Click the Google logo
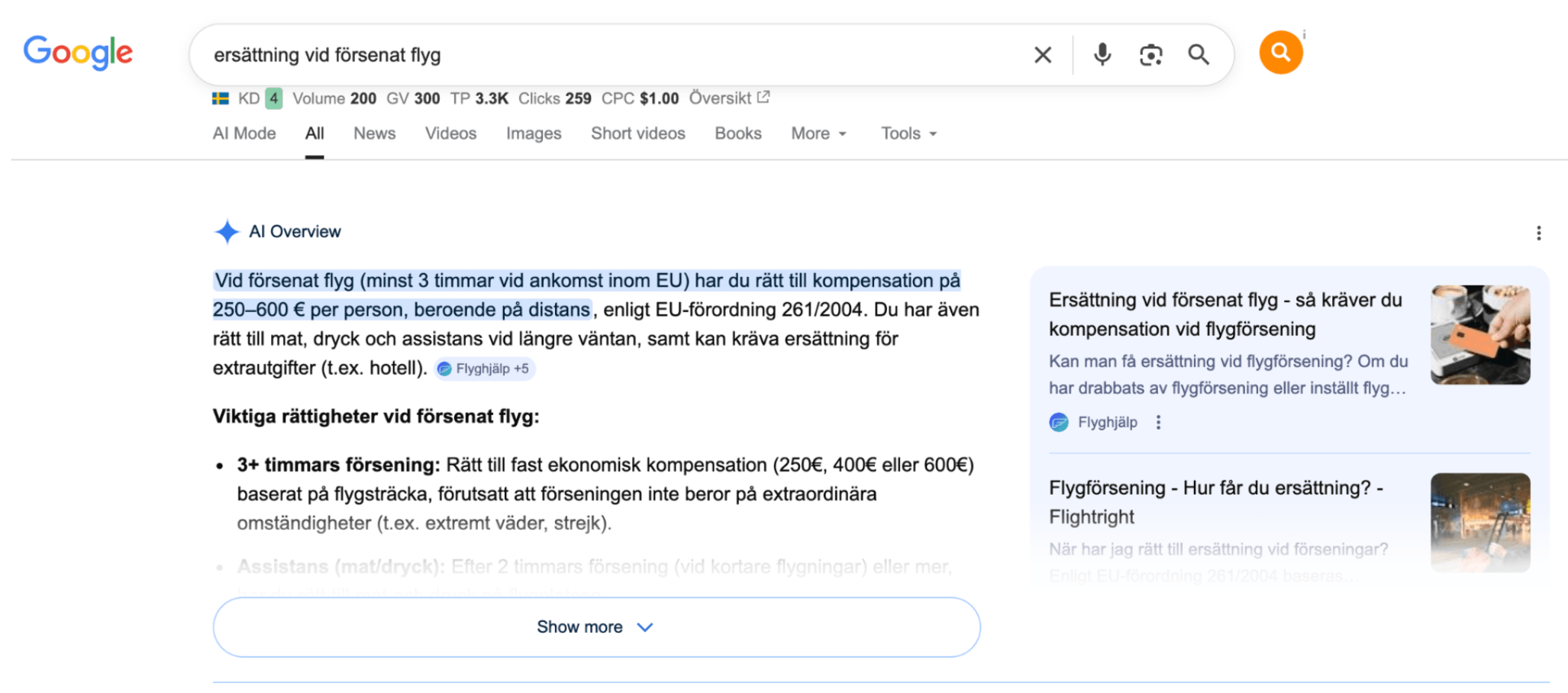Screen dimensions: 1568x693 [x=78, y=52]
